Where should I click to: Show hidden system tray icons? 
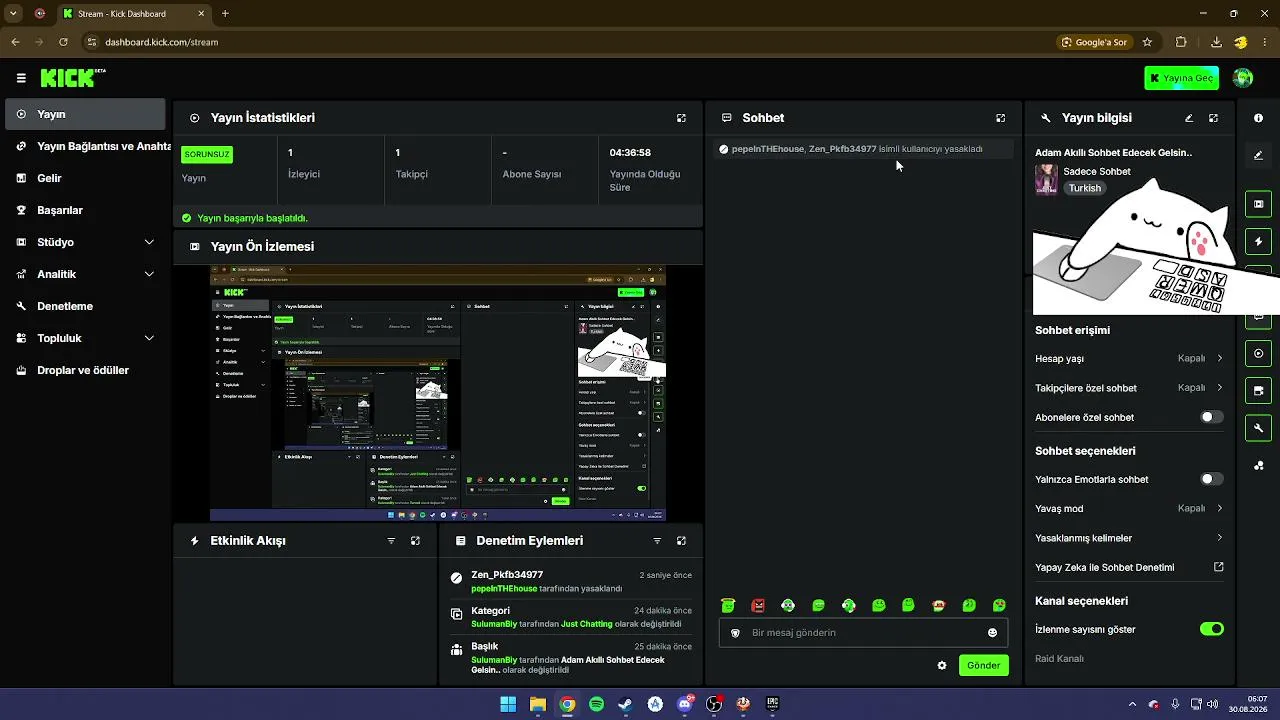(1132, 704)
